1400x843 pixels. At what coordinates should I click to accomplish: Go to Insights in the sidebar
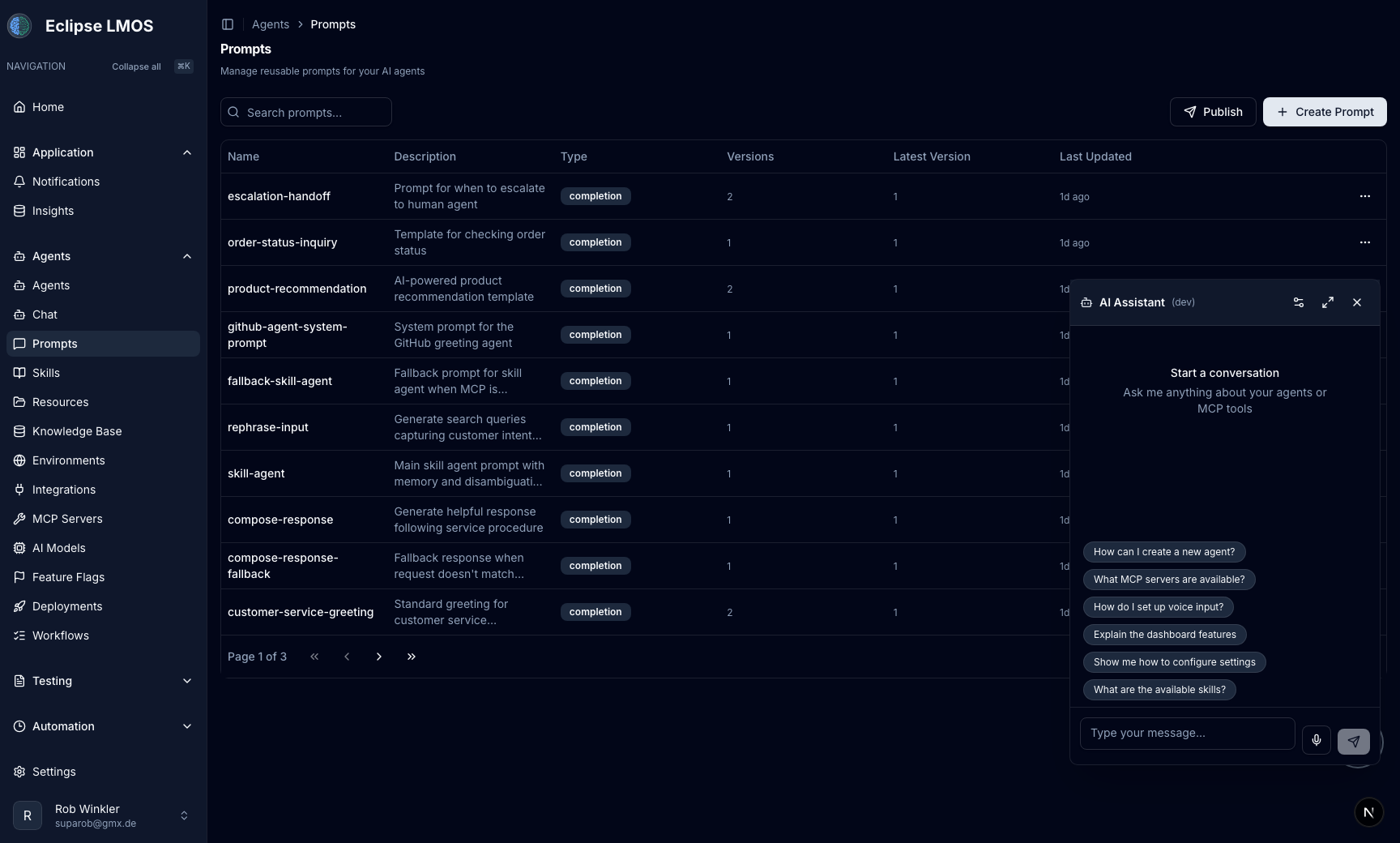[103, 211]
